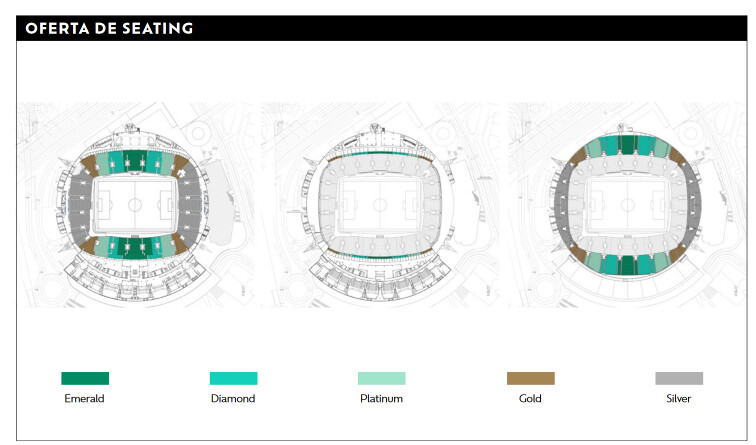
Task: Click the pitch center circle in middle stadium
Action: pos(380,204)
